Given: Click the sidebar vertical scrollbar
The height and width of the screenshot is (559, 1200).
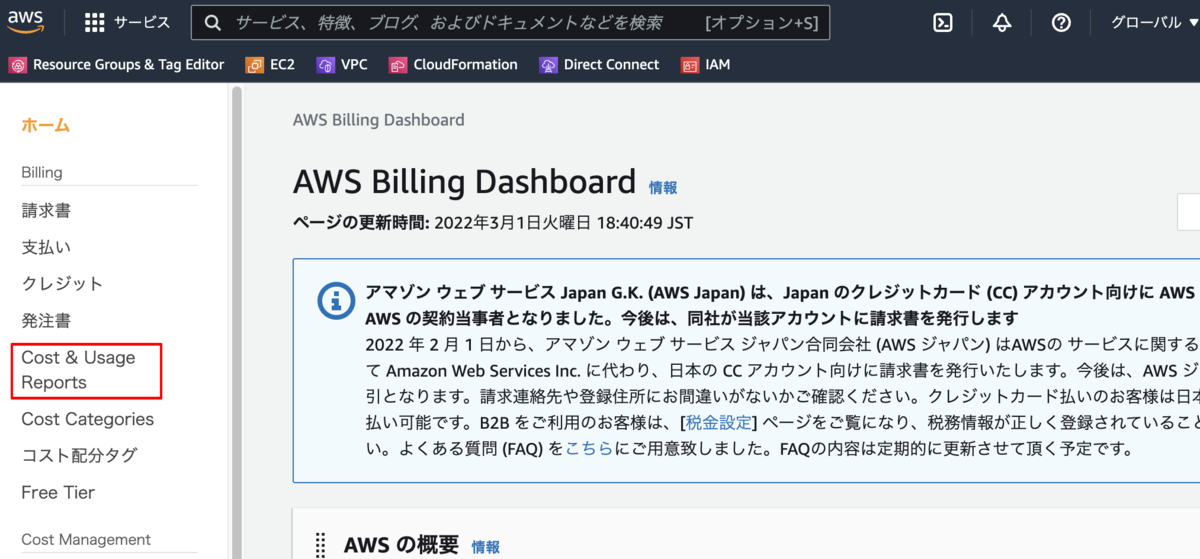Looking at the screenshot, I should pos(236,320).
